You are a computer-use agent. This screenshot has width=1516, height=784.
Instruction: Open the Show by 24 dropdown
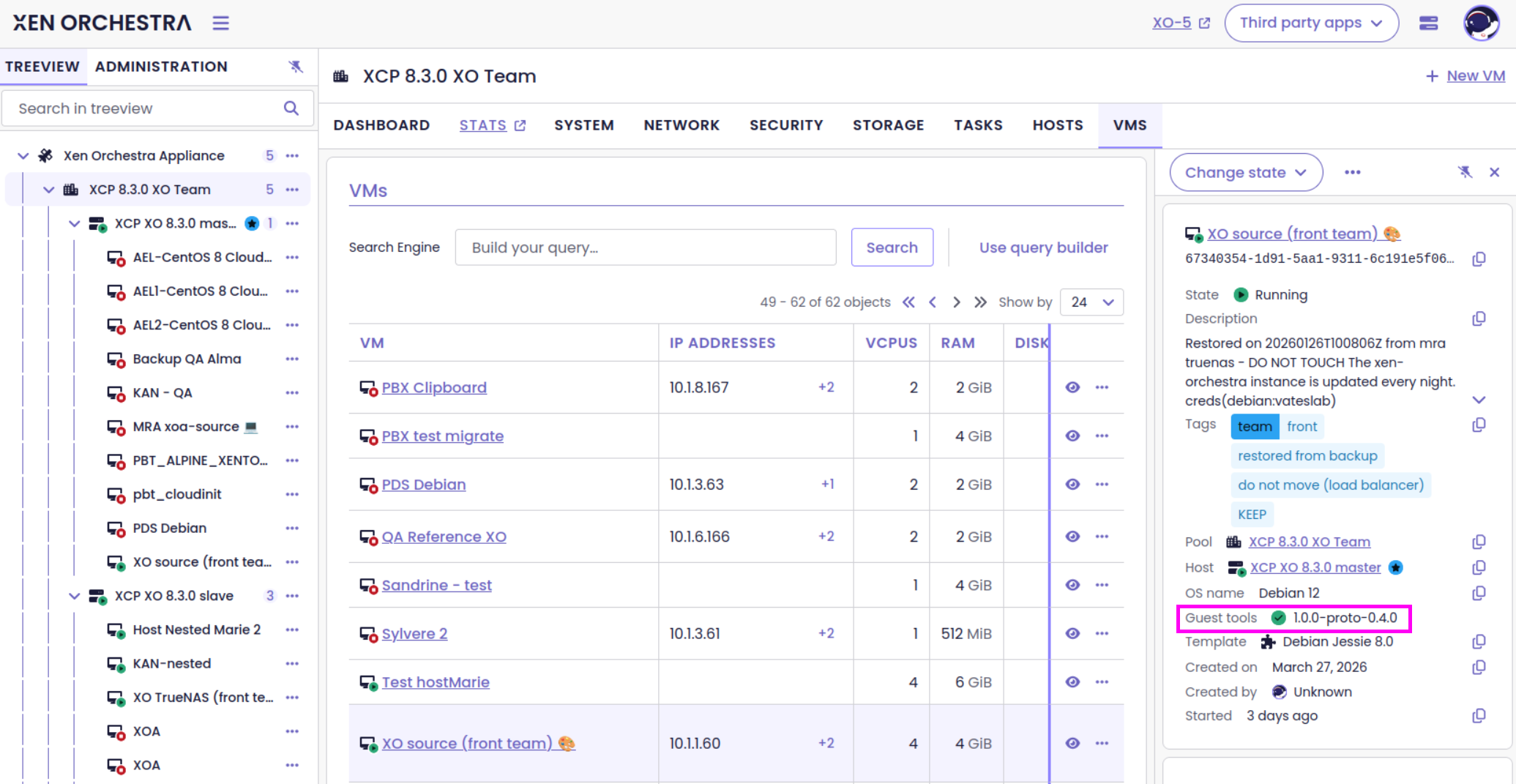[1091, 302]
